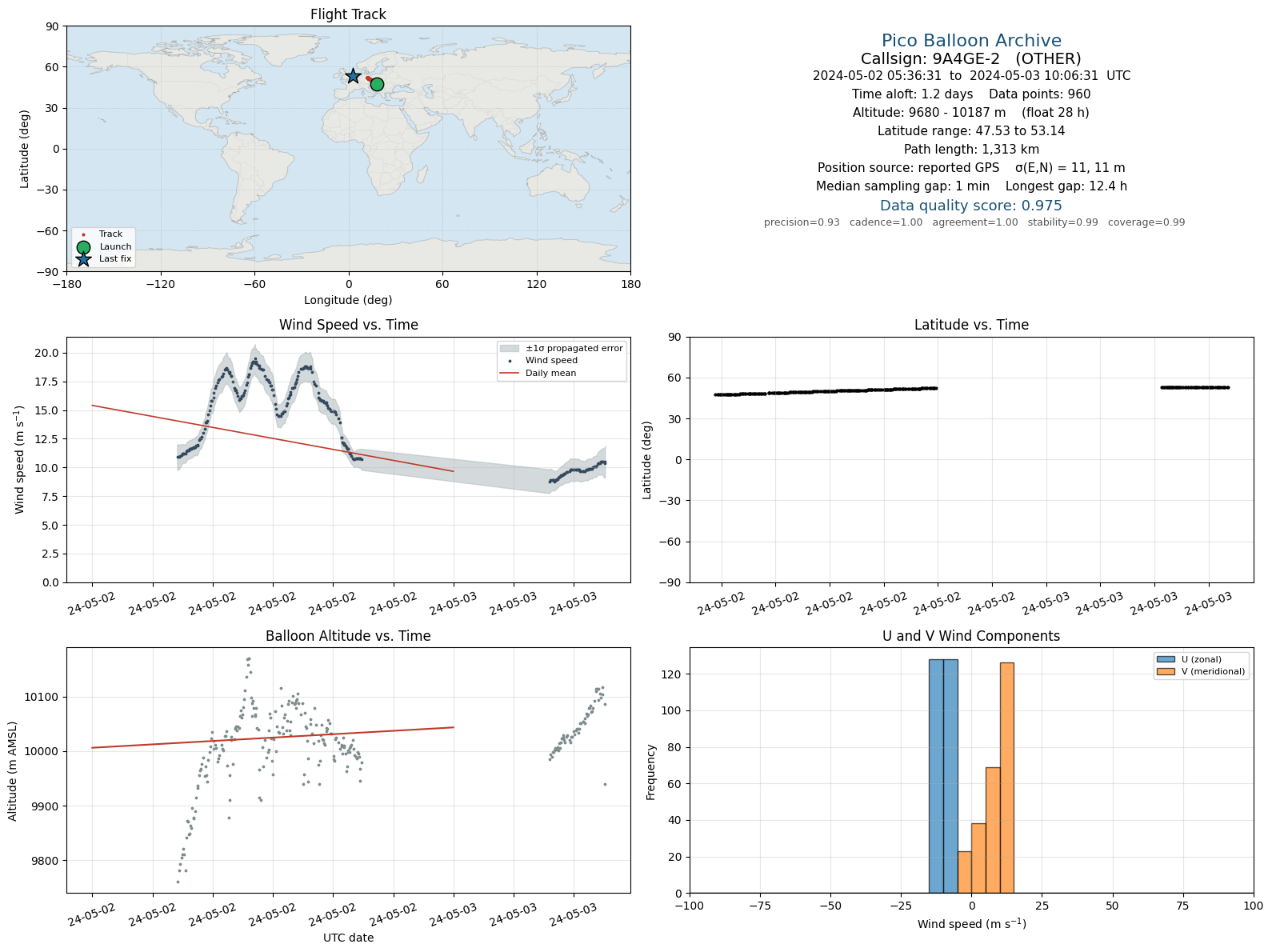Select the Launch circle icon in the map legend

[x=83, y=247]
